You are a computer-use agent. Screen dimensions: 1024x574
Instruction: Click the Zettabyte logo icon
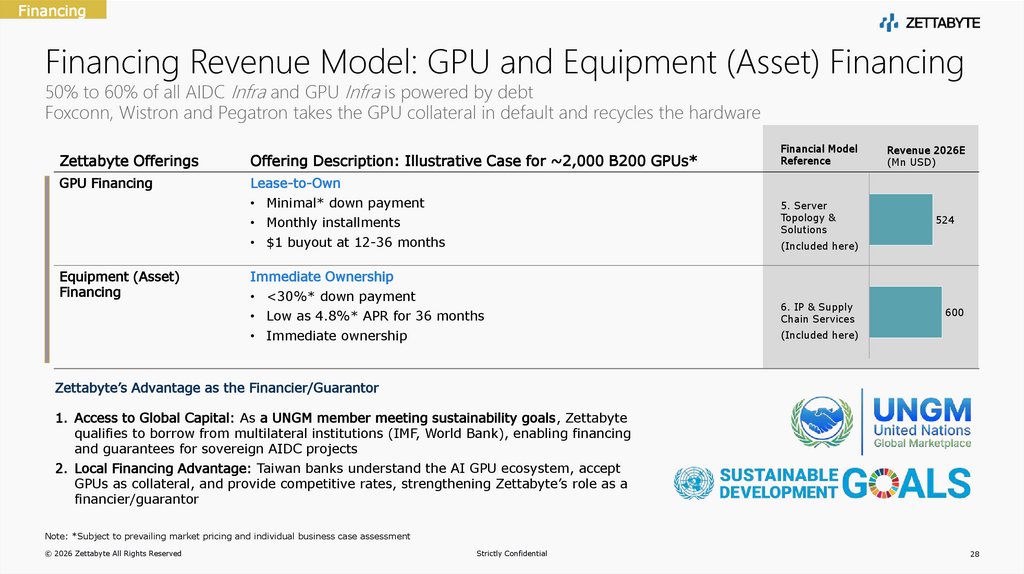(x=889, y=23)
